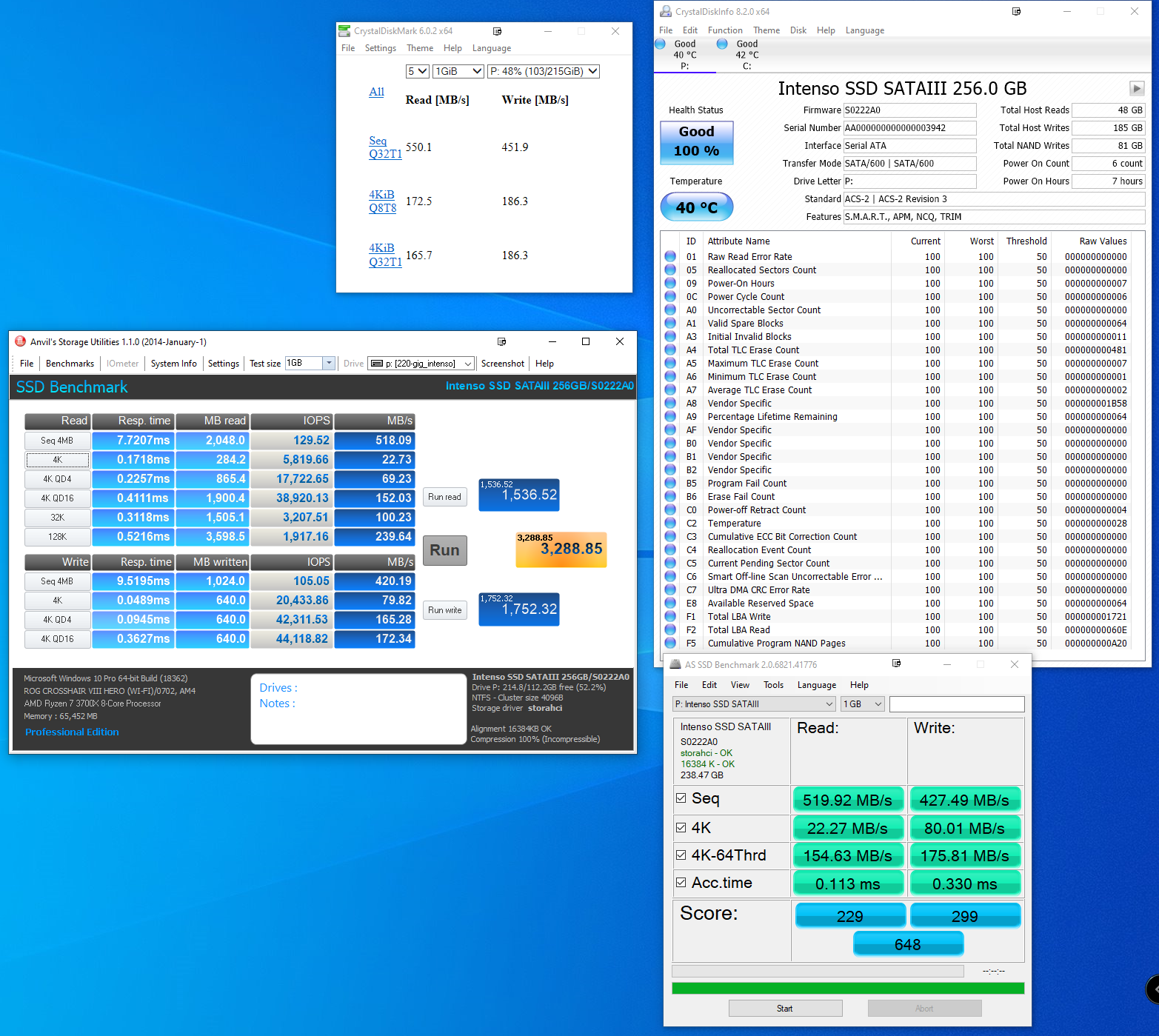The height and width of the screenshot is (1036, 1159).
Task: Open System Info in Anvil's toolbar
Action: [x=174, y=364]
